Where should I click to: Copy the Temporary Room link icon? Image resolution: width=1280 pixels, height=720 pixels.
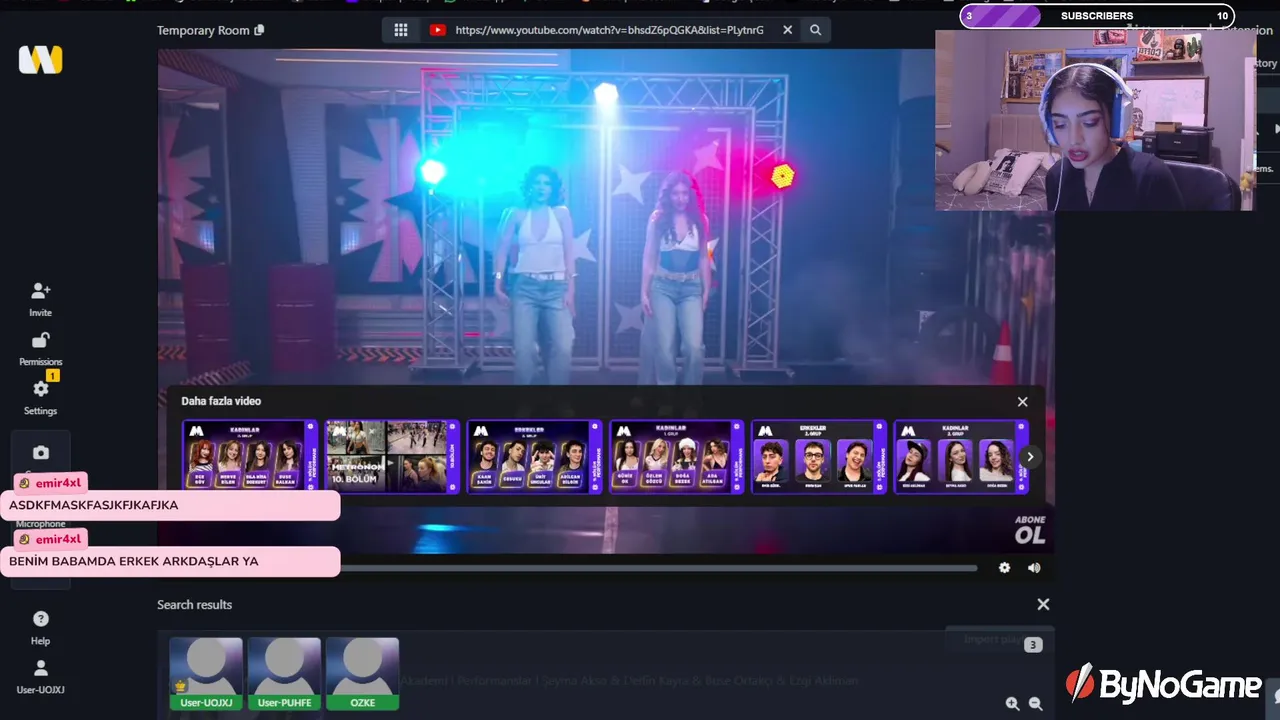coord(260,30)
